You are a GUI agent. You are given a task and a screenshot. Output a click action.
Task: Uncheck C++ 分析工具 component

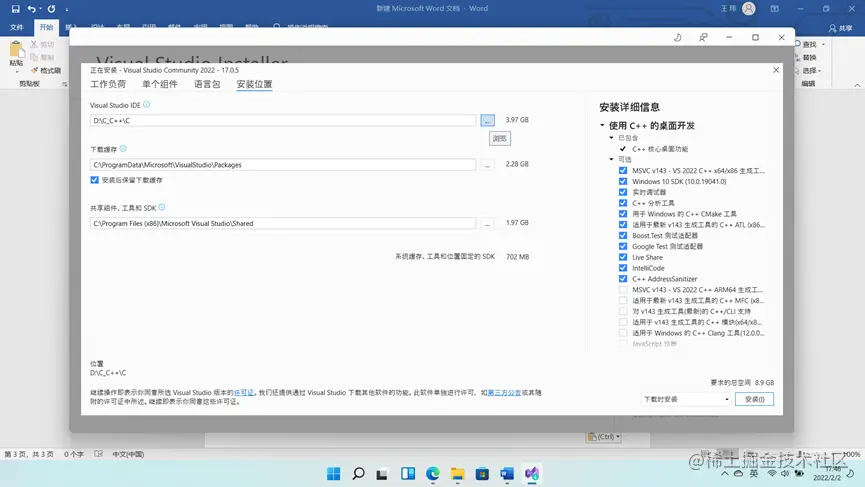[x=623, y=203]
